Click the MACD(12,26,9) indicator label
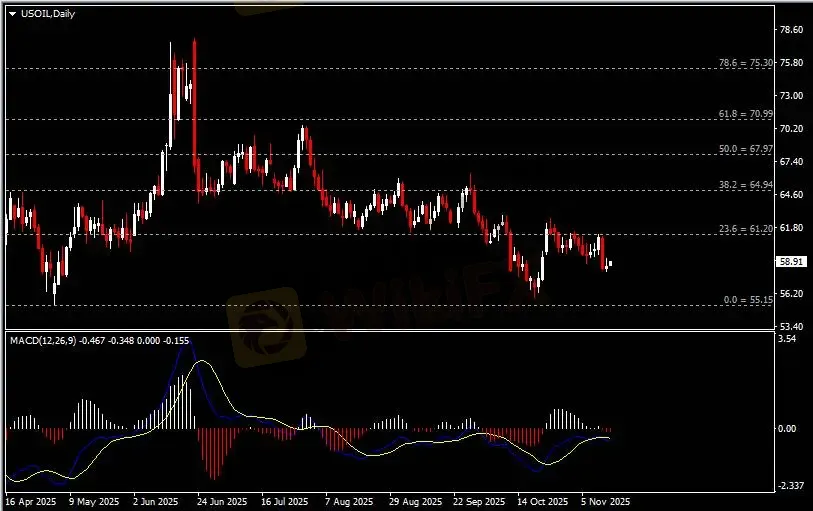Screen dimensions: 813x511 [x=43, y=340]
